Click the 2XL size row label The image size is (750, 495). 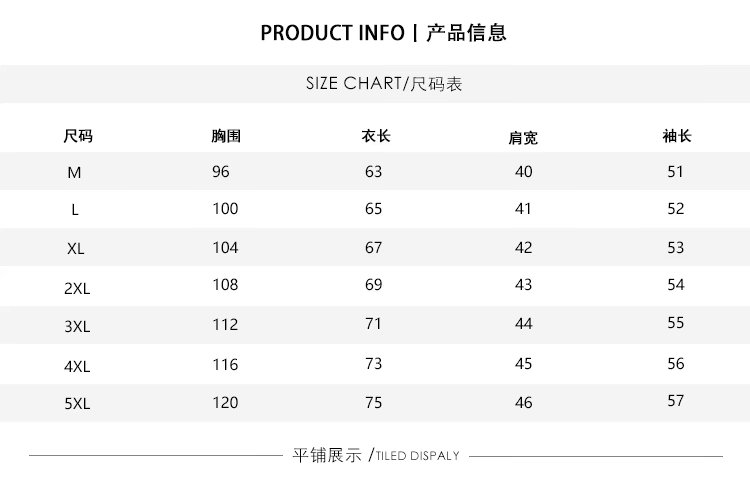[x=76, y=288]
